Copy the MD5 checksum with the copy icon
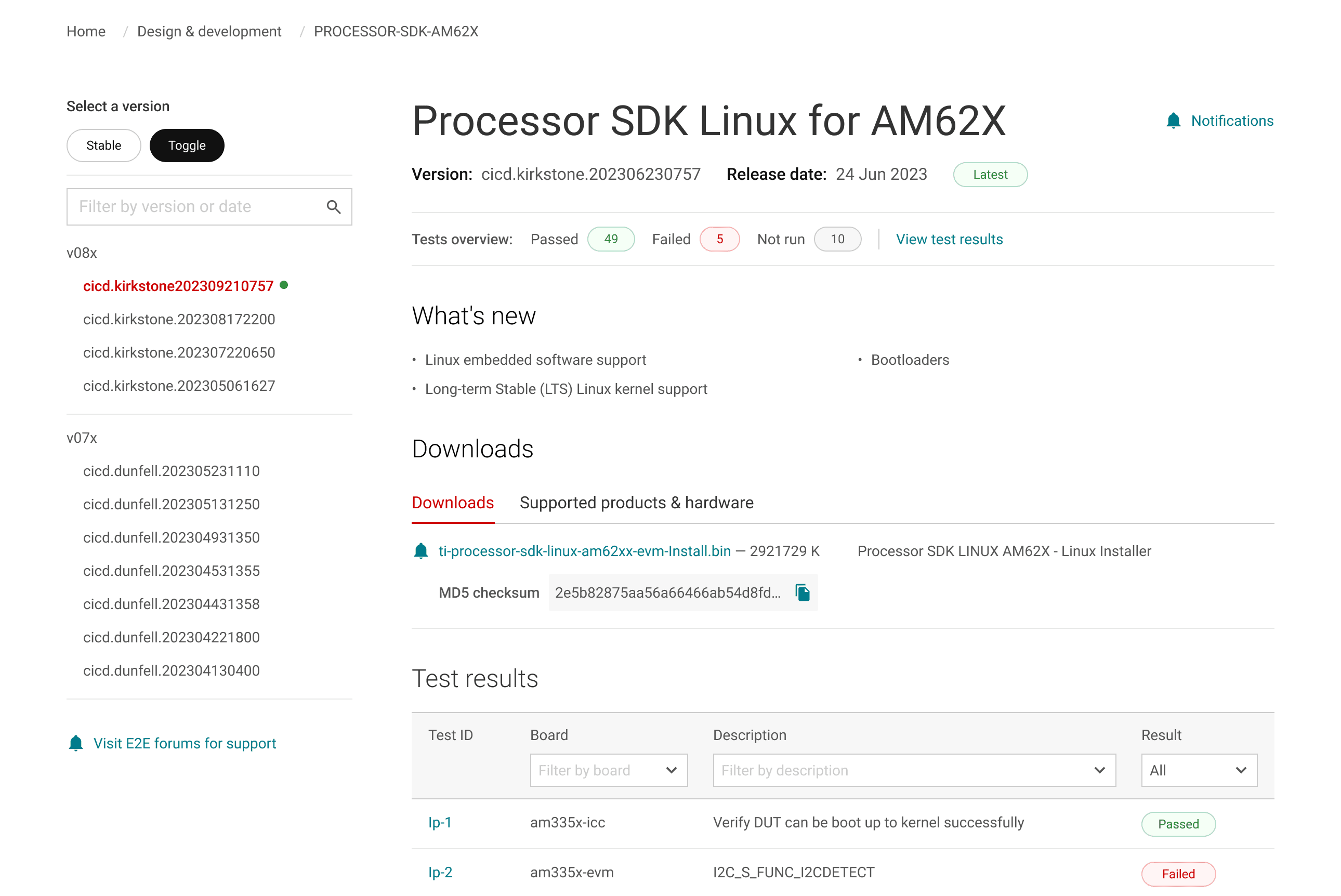1341x896 pixels. 802,592
